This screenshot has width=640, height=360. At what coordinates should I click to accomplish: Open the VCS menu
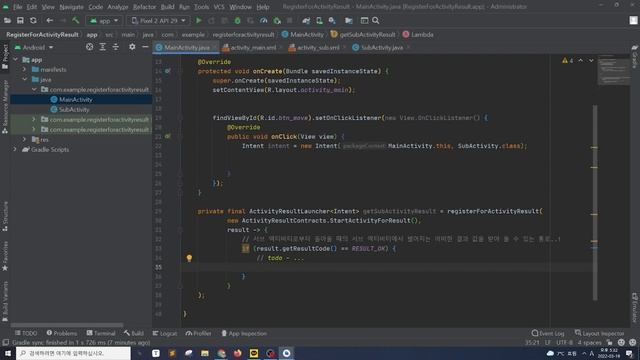click(219, 7)
